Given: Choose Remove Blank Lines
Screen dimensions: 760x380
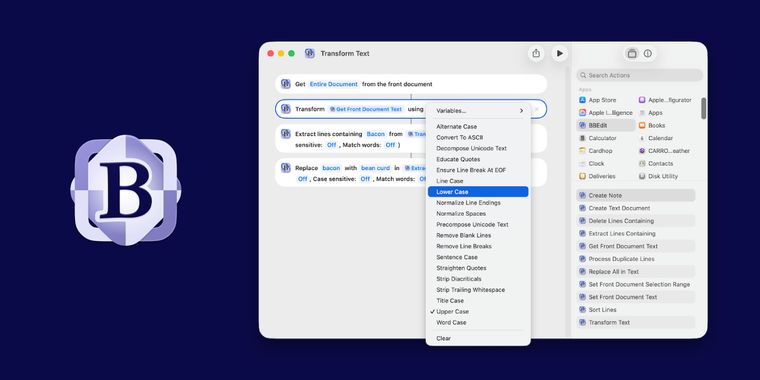Looking at the screenshot, I should point(478,235).
